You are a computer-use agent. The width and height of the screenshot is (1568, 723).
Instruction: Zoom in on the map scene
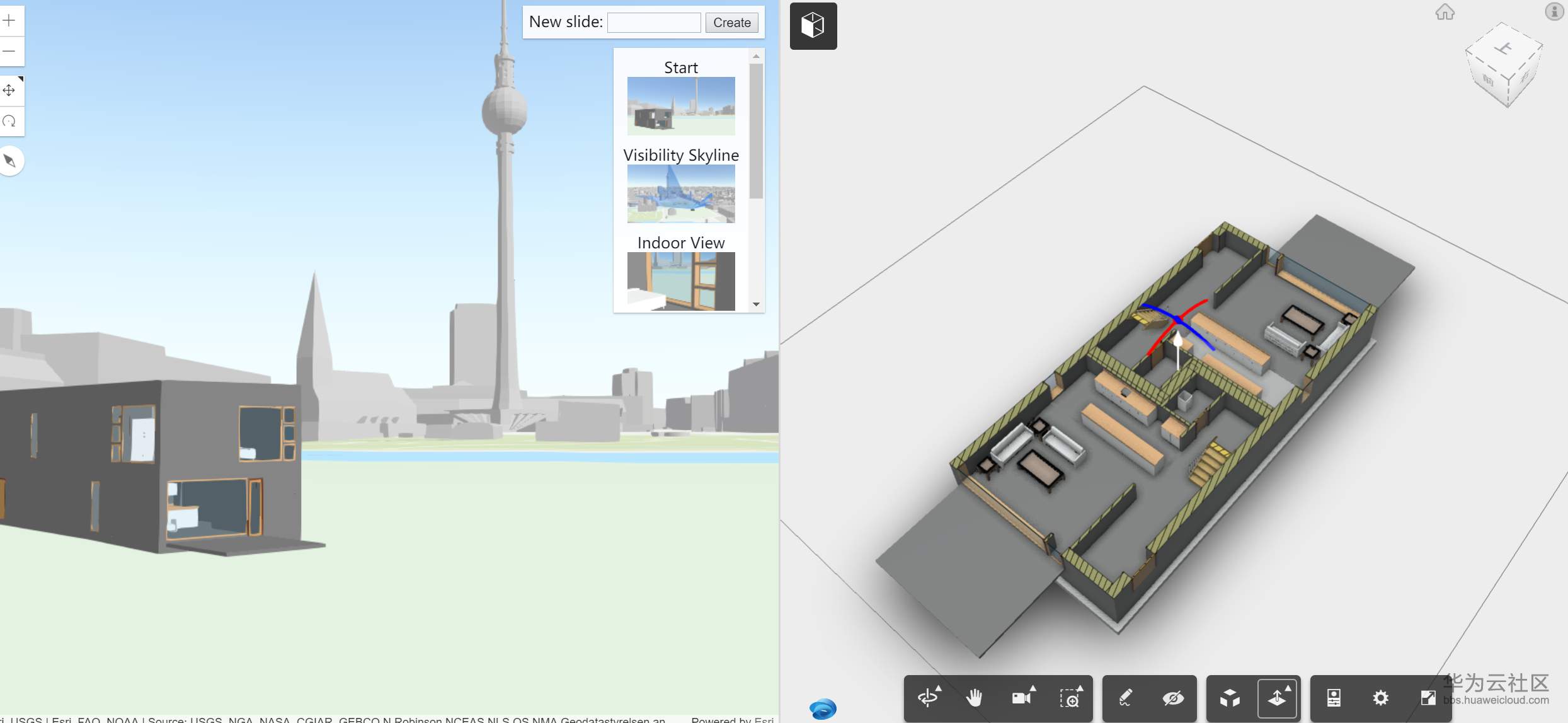9,21
